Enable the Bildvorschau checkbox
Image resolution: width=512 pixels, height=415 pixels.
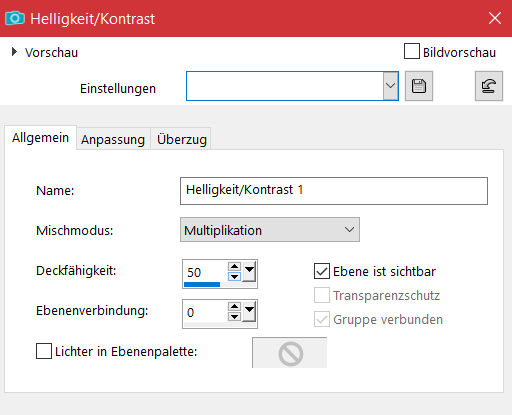[x=412, y=52]
